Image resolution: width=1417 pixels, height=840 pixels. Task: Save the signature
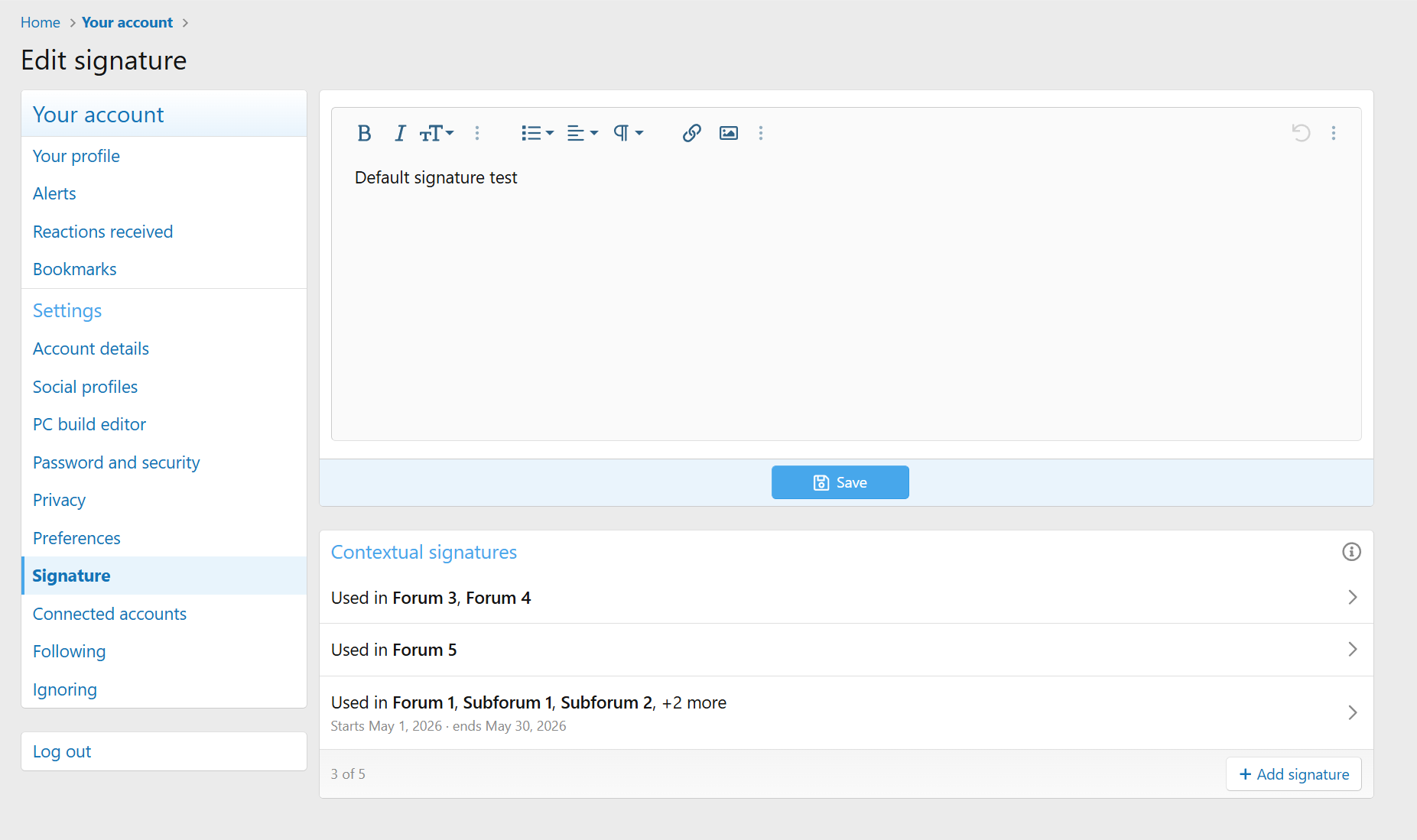pyautogui.click(x=840, y=482)
